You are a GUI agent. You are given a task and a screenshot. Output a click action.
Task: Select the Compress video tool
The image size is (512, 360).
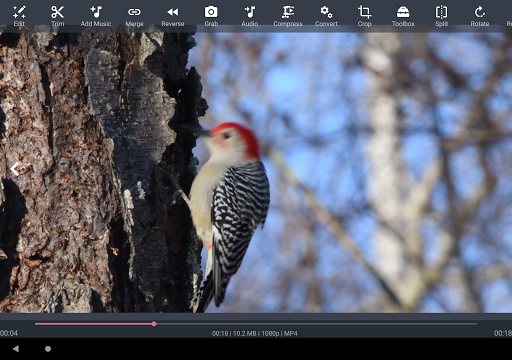288,16
